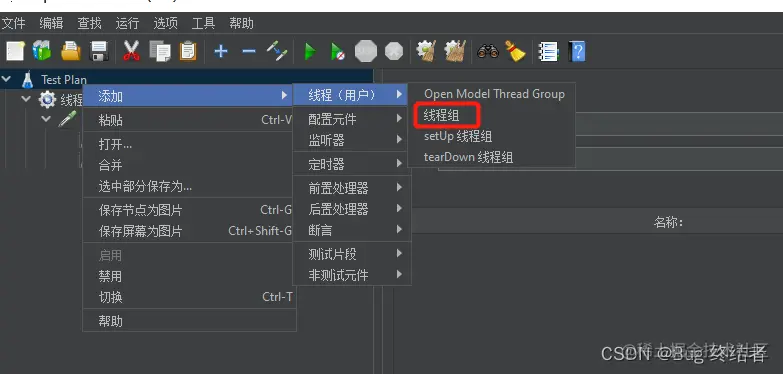Screen dimensions: 783x374
Task: Click the Toggle enable/disable icon
Action: coord(277,51)
